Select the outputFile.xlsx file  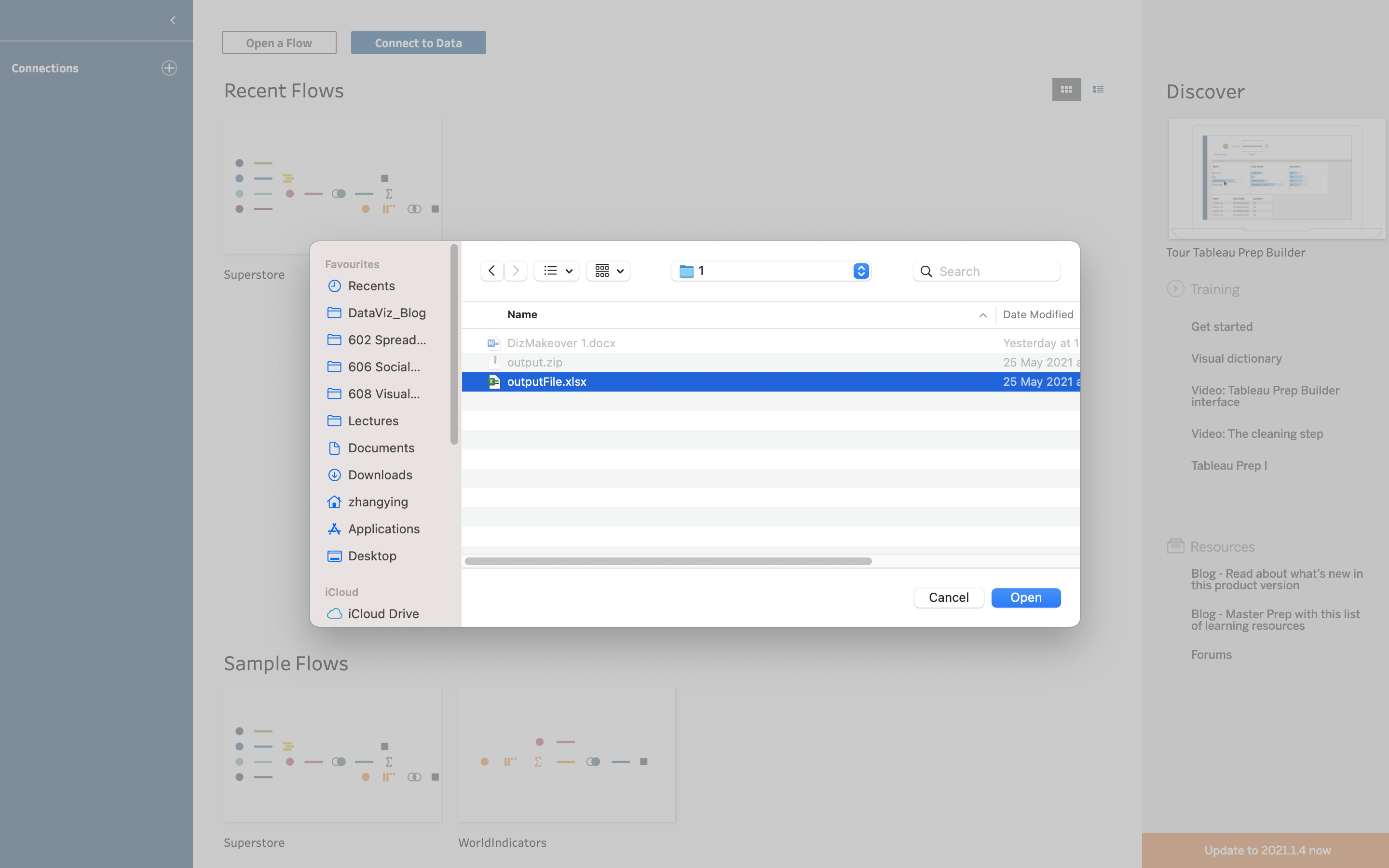pyautogui.click(x=771, y=382)
